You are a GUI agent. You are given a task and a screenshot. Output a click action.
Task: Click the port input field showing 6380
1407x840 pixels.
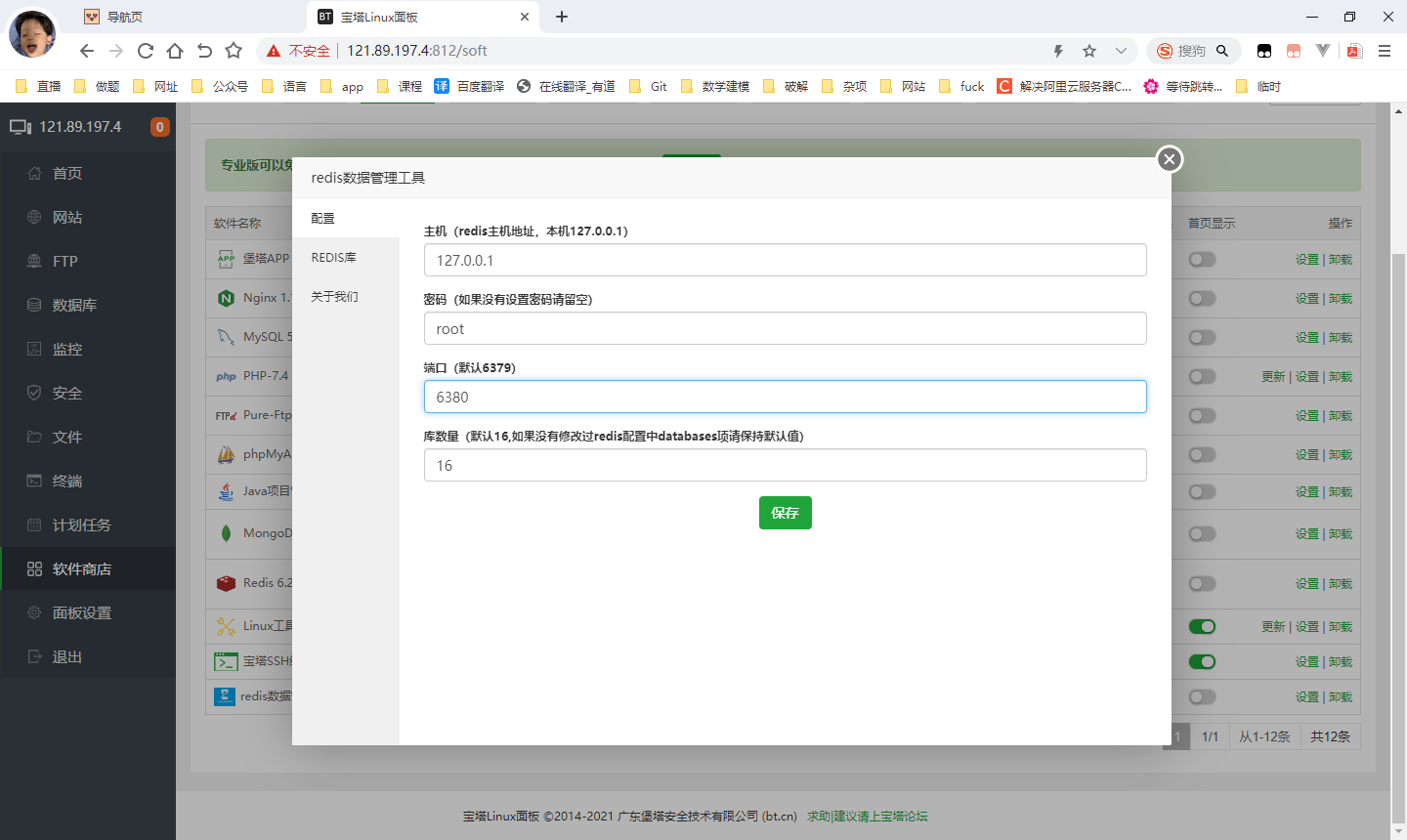pos(785,397)
